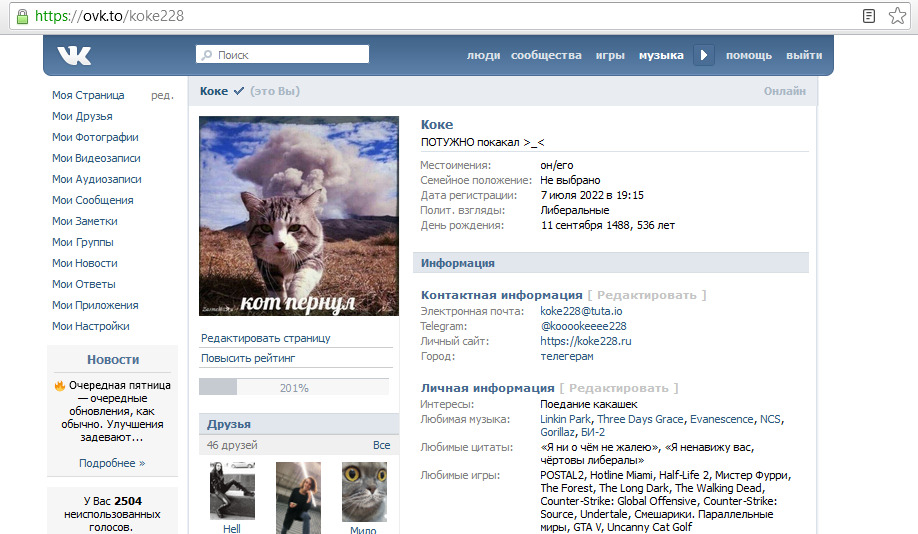Image resolution: width=918 pixels, height=534 pixels.
Task: Click Gorillaz music link
Action: click(x=557, y=432)
